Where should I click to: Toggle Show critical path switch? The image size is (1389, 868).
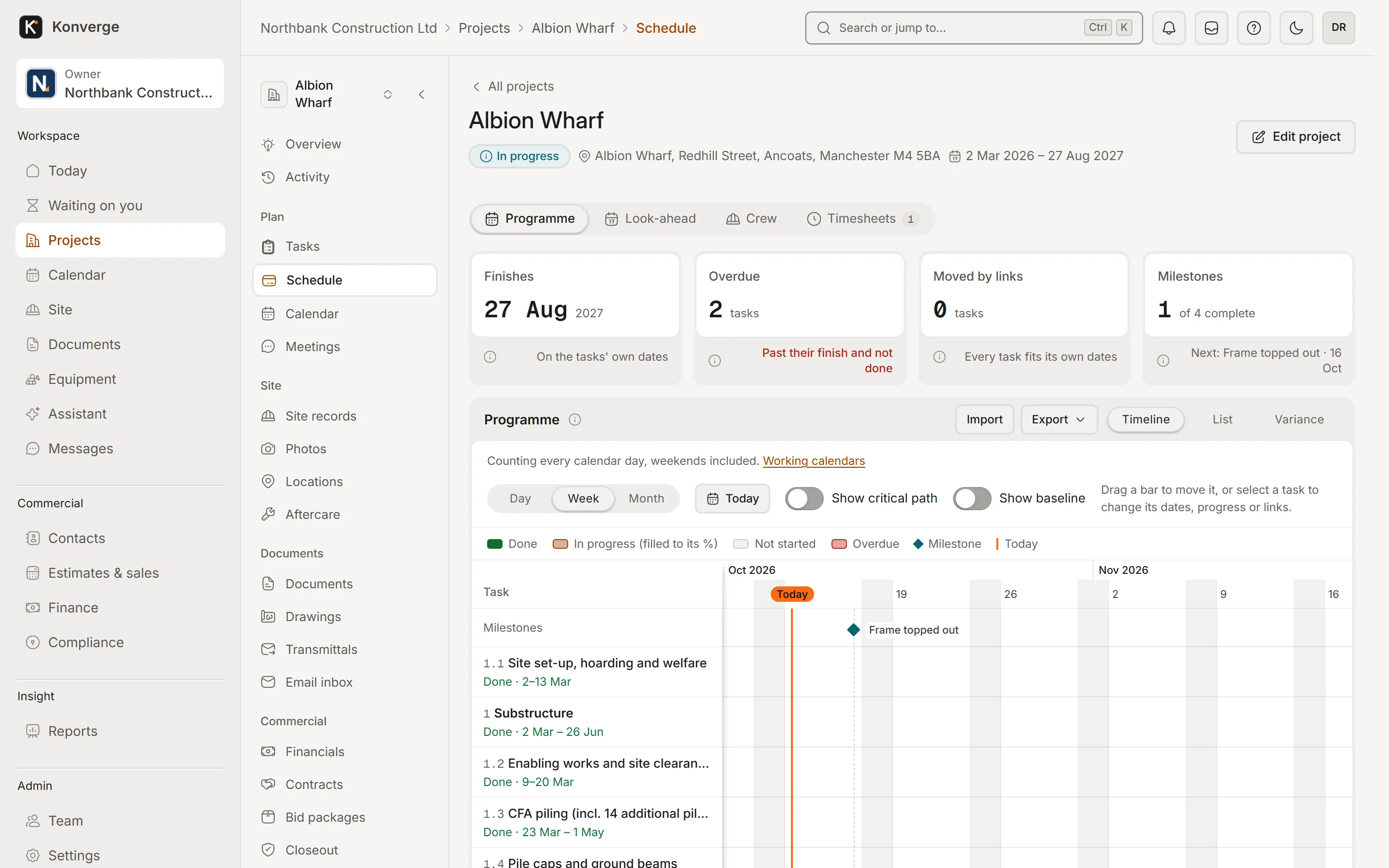coord(803,498)
